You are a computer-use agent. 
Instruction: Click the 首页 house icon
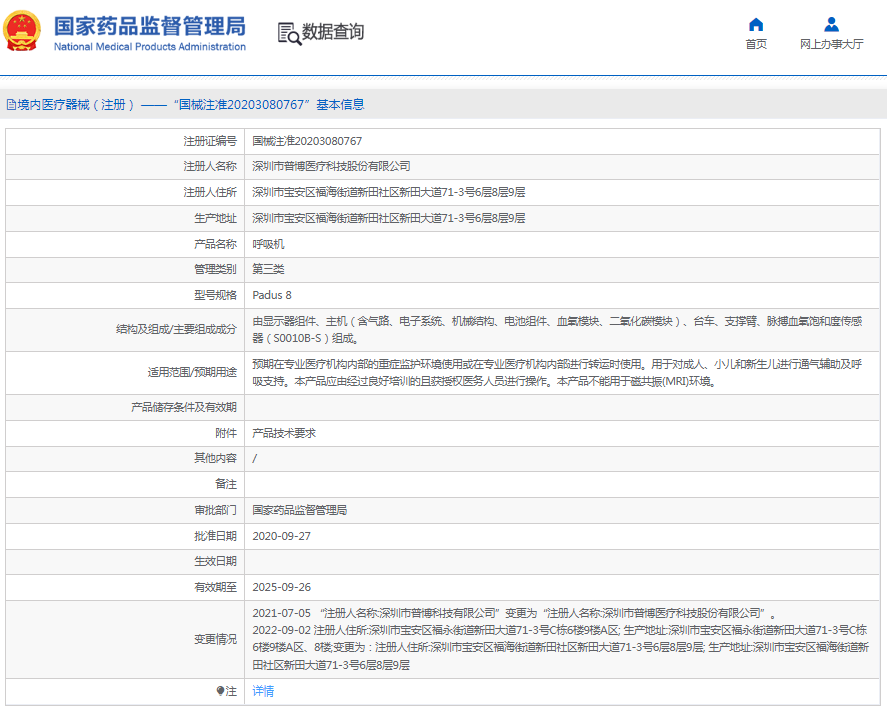756,24
